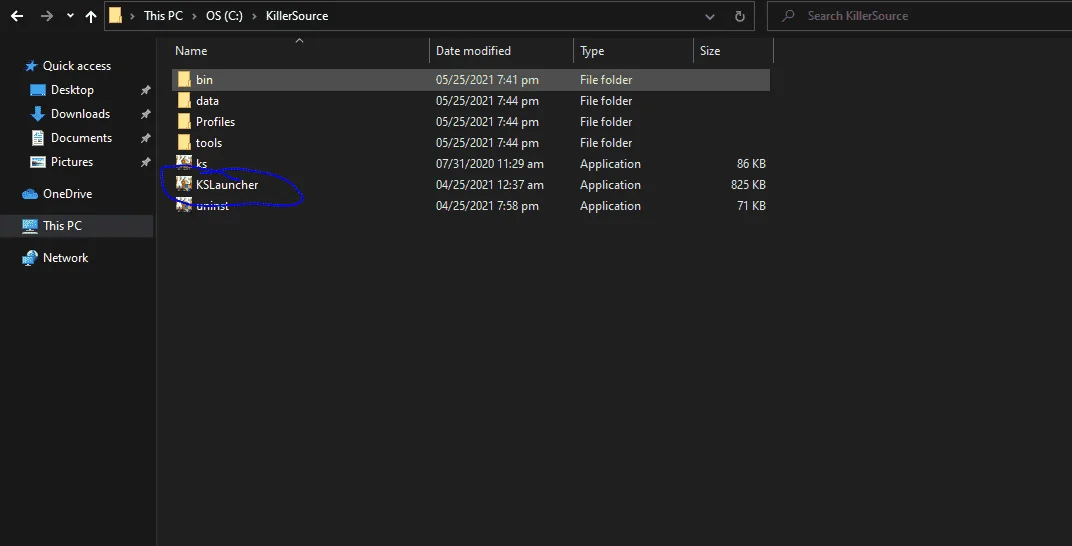
Task: Click Quick access in the navigation pane
Action: [x=77, y=66]
